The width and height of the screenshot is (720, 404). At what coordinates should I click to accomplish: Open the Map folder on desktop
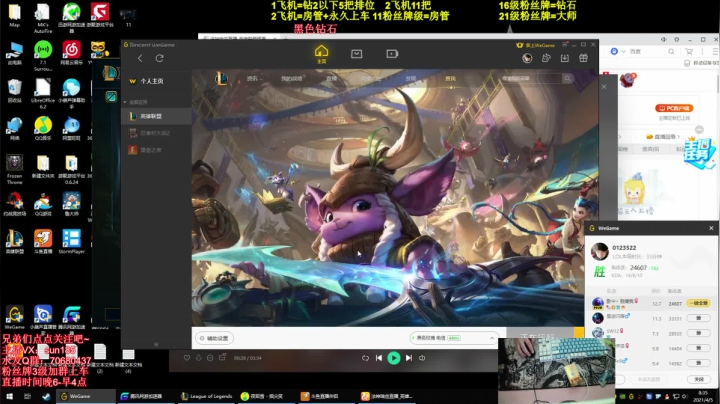15,15
